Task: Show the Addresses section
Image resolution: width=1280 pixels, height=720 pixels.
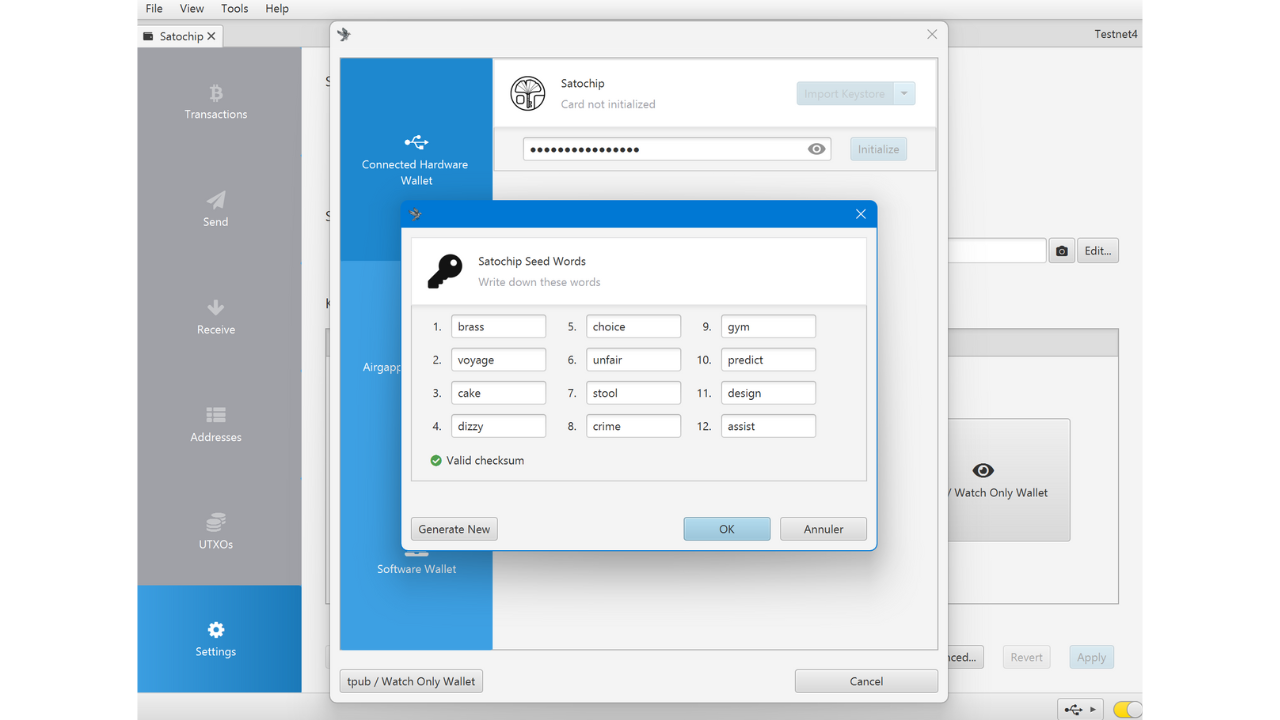Action: (x=216, y=424)
